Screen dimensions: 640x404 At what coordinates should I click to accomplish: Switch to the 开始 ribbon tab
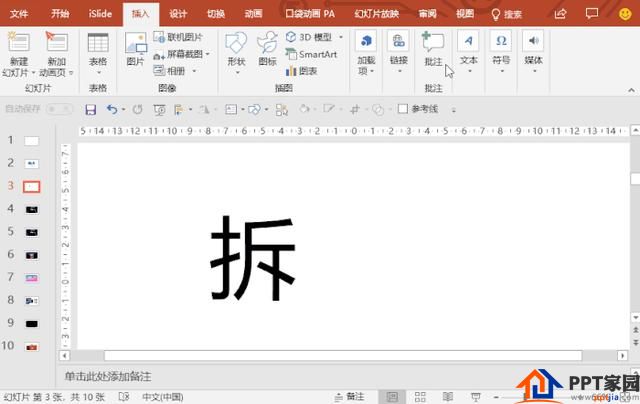click(x=60, y=14)
